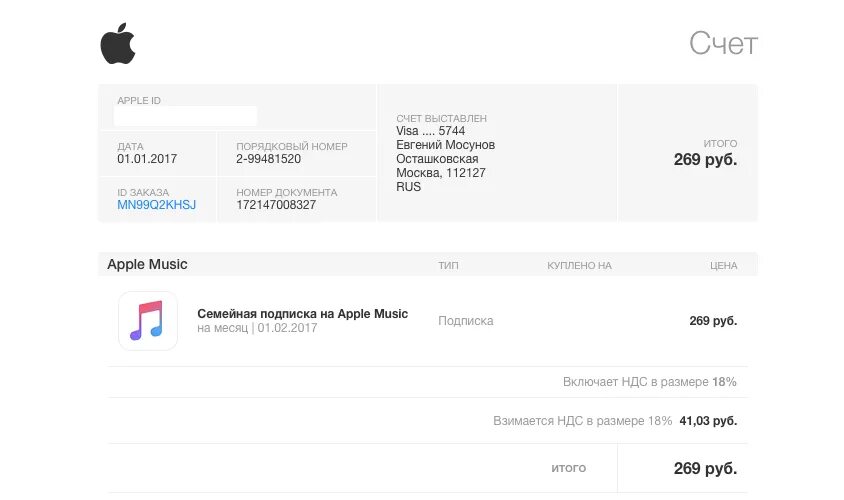Click the Apple logo at top left
This screenshot has width=844, height=500.
tap(118, 44)
